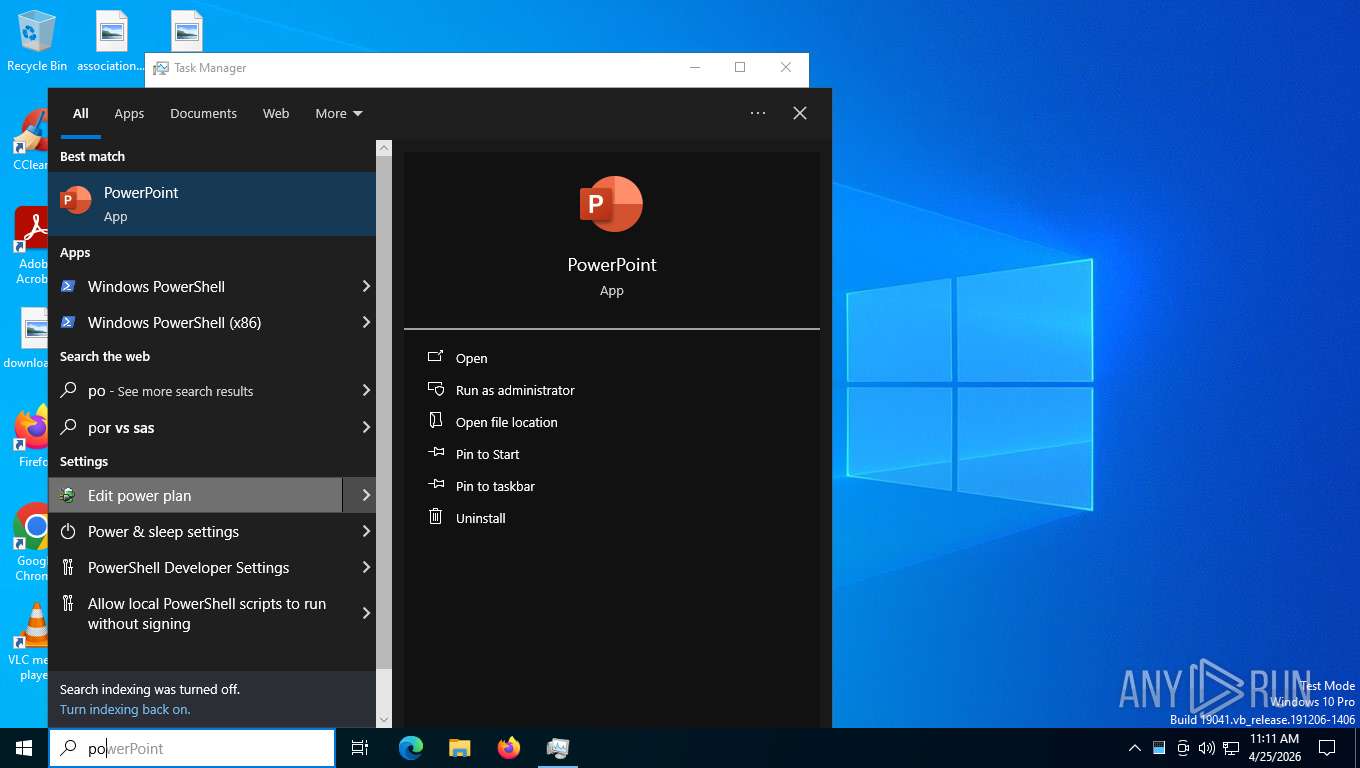Viewport: 1360px width, 768px height.
Task: Choose Open file location for PowerPoint
Action: 507,422
